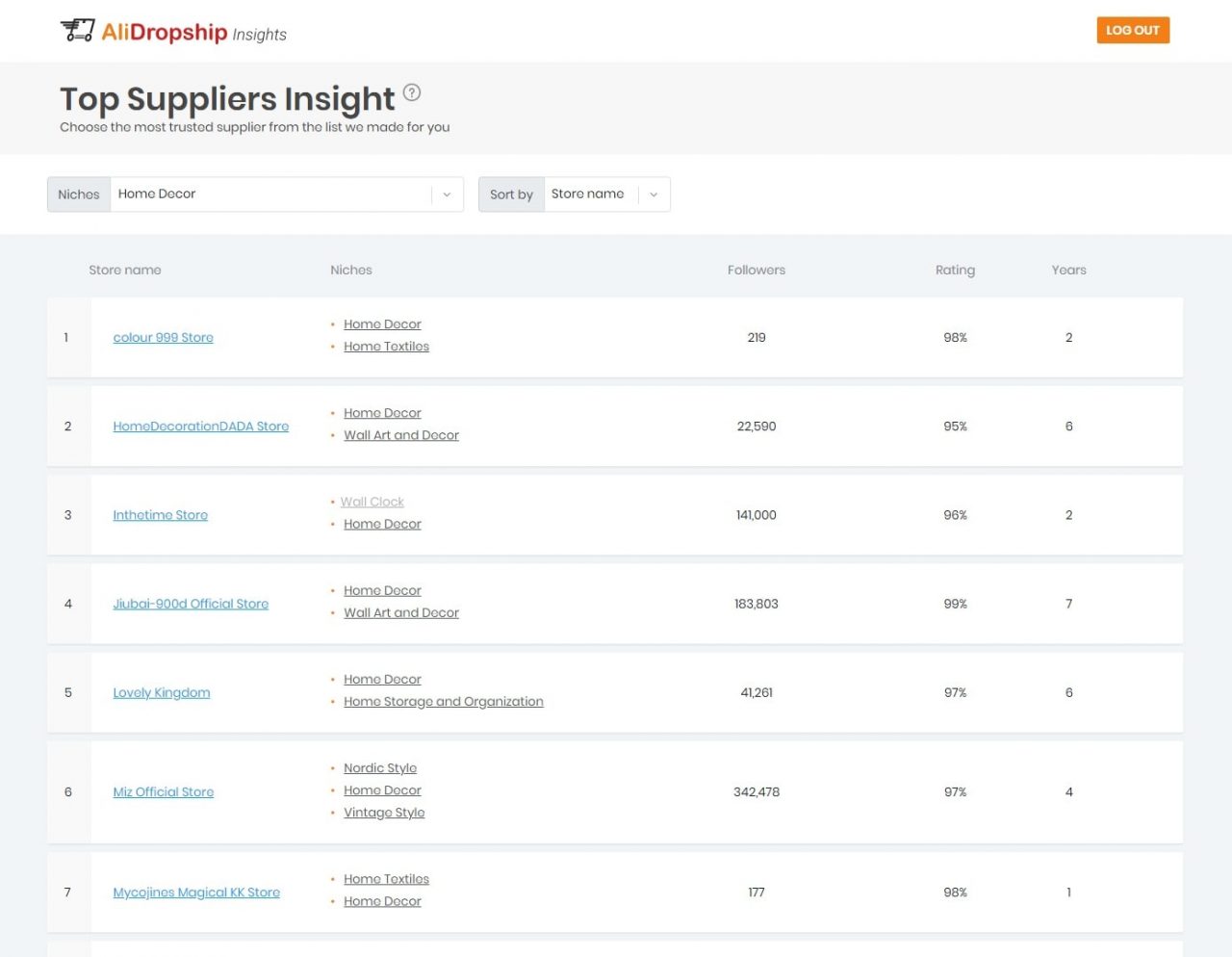Open the Sort by dropdown chevron
This screenshot has height=957, width=1232.
654,194
